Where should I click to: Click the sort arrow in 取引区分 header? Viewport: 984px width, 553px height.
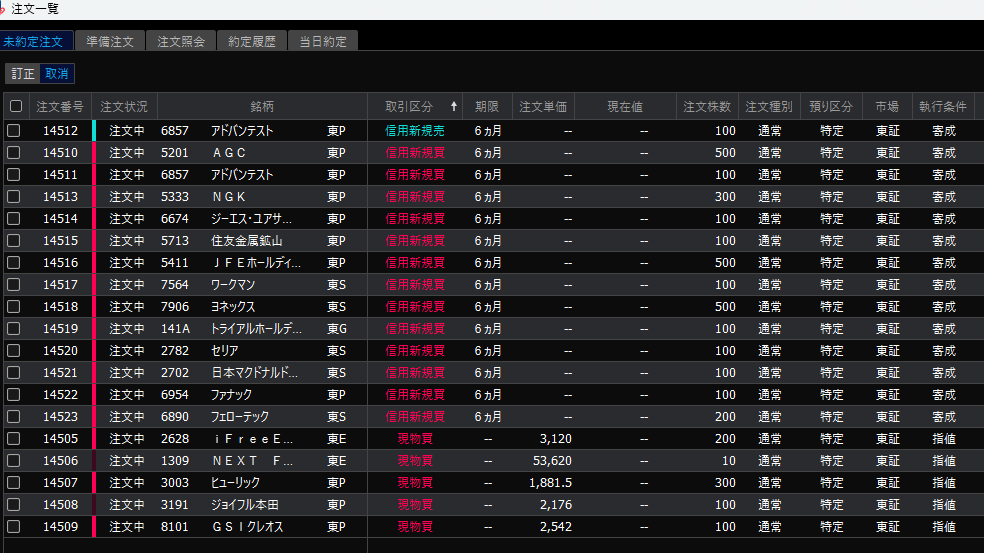click(454, 106)
